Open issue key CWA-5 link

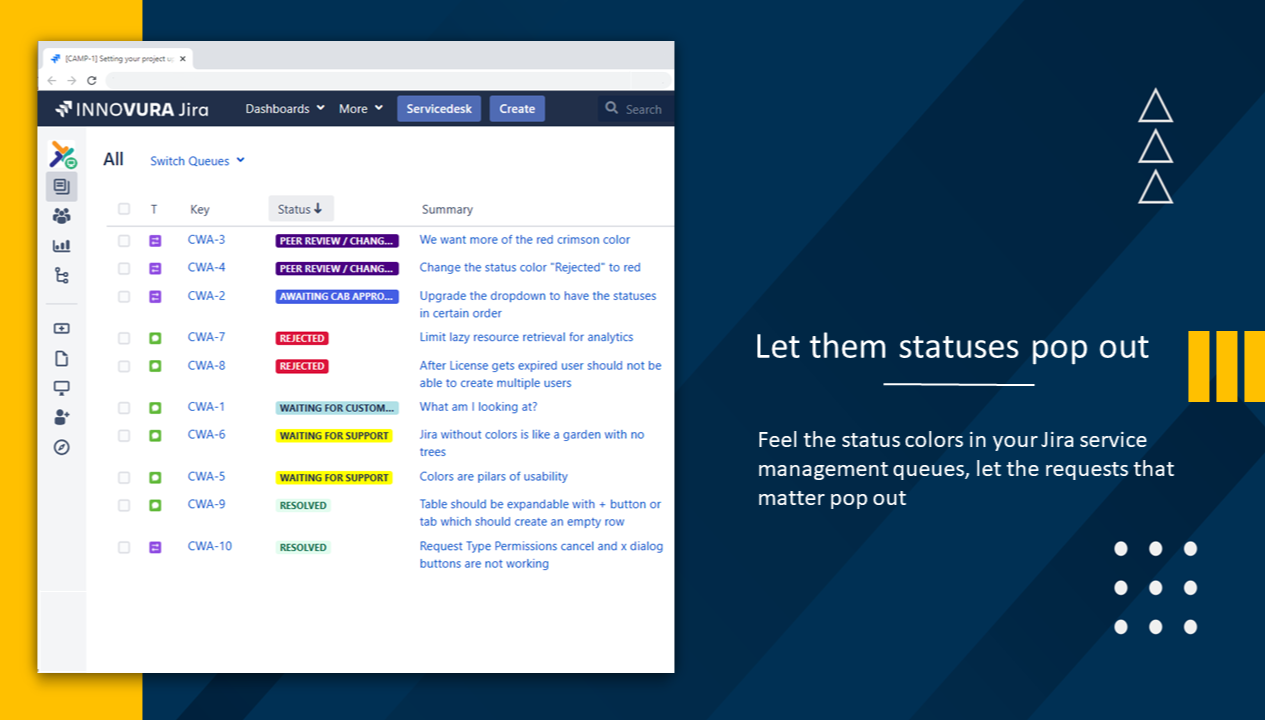[206, 476]
